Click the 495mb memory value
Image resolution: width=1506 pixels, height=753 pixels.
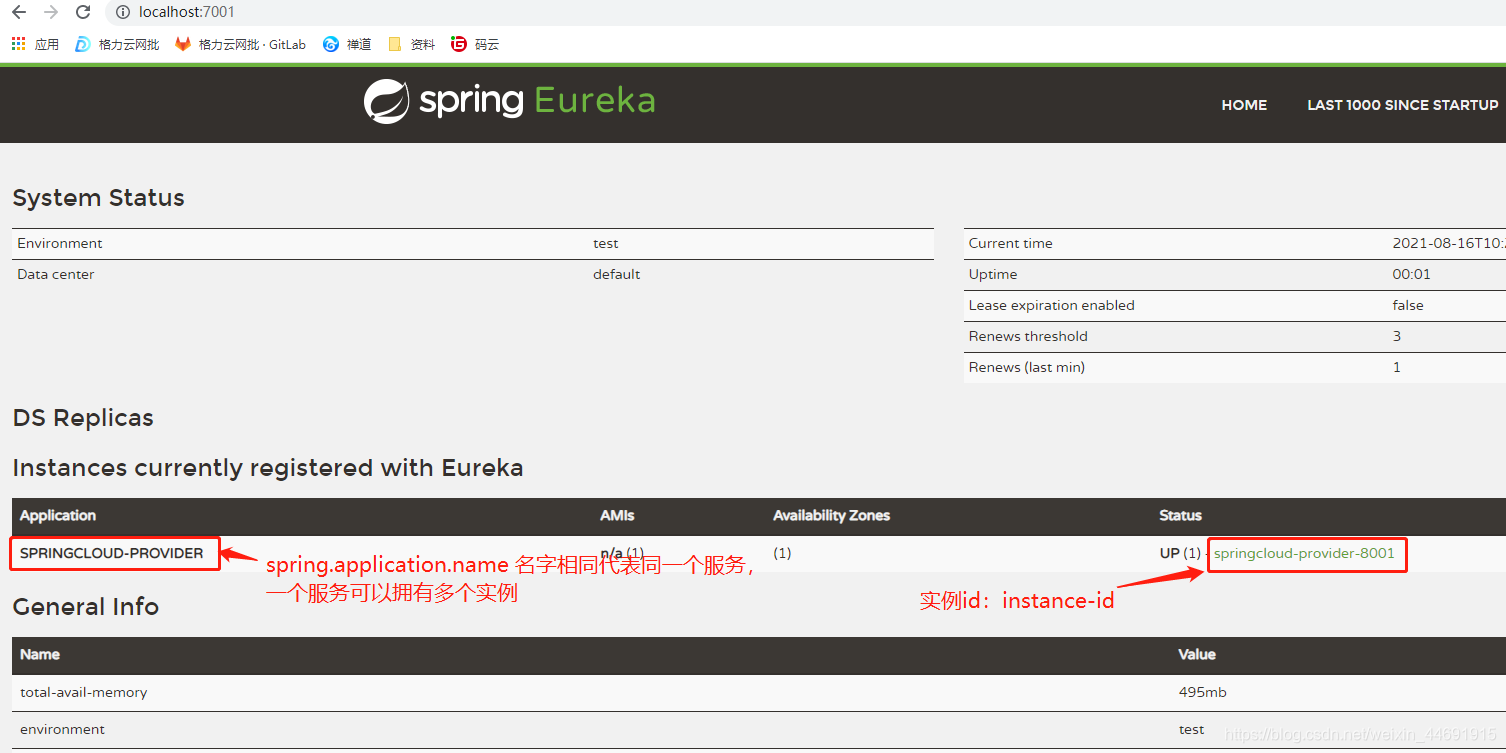point(1202,692)
